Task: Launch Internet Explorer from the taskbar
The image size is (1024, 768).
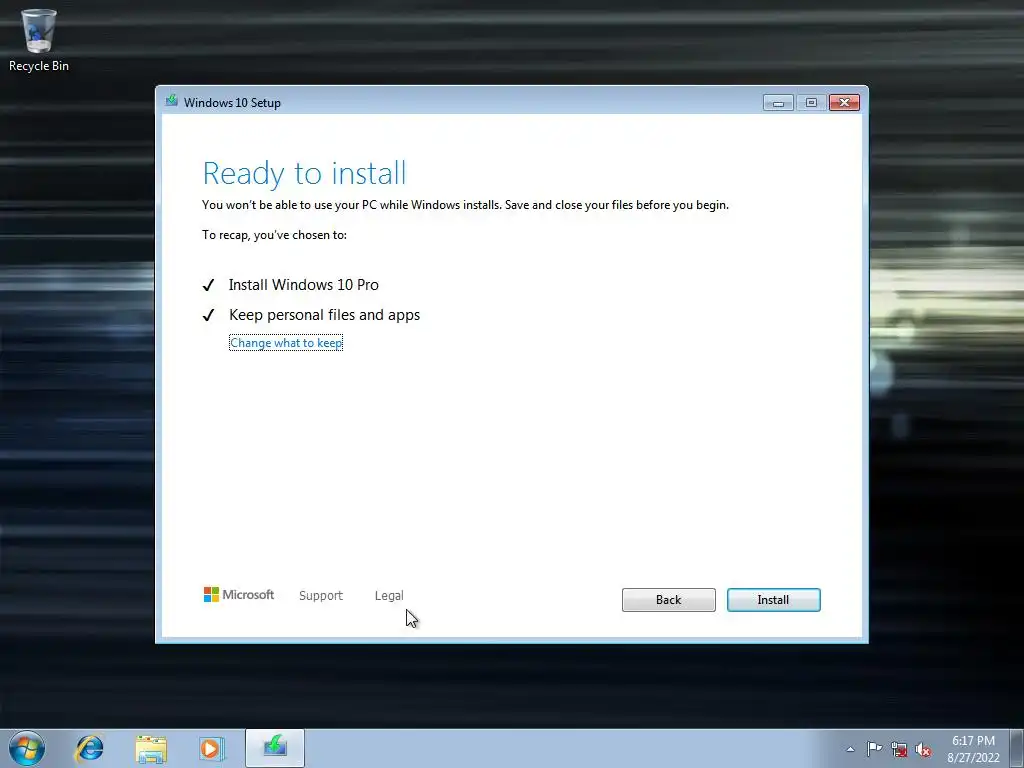Action: tap(89, 748)
